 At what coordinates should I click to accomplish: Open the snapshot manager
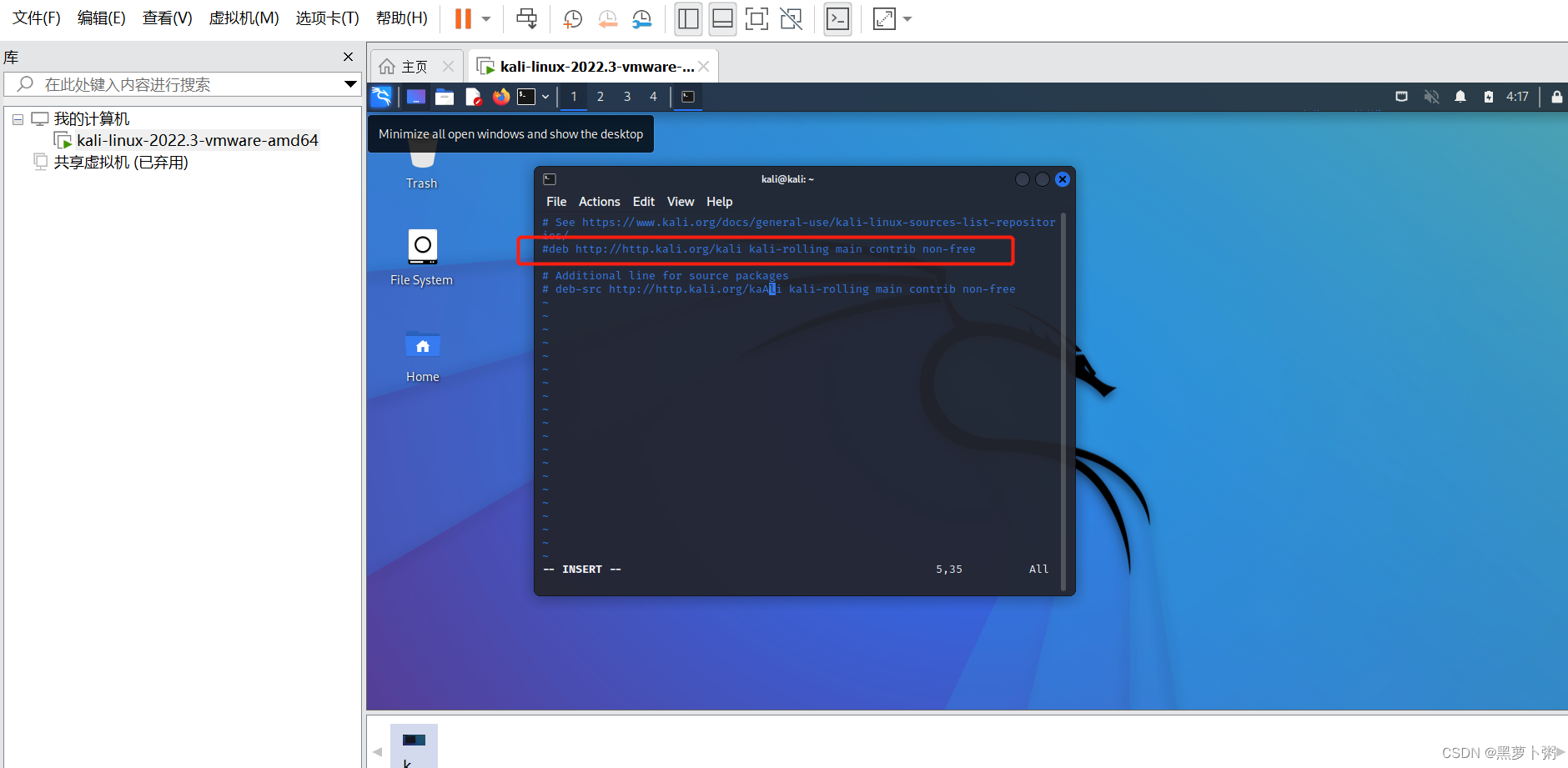641,18
